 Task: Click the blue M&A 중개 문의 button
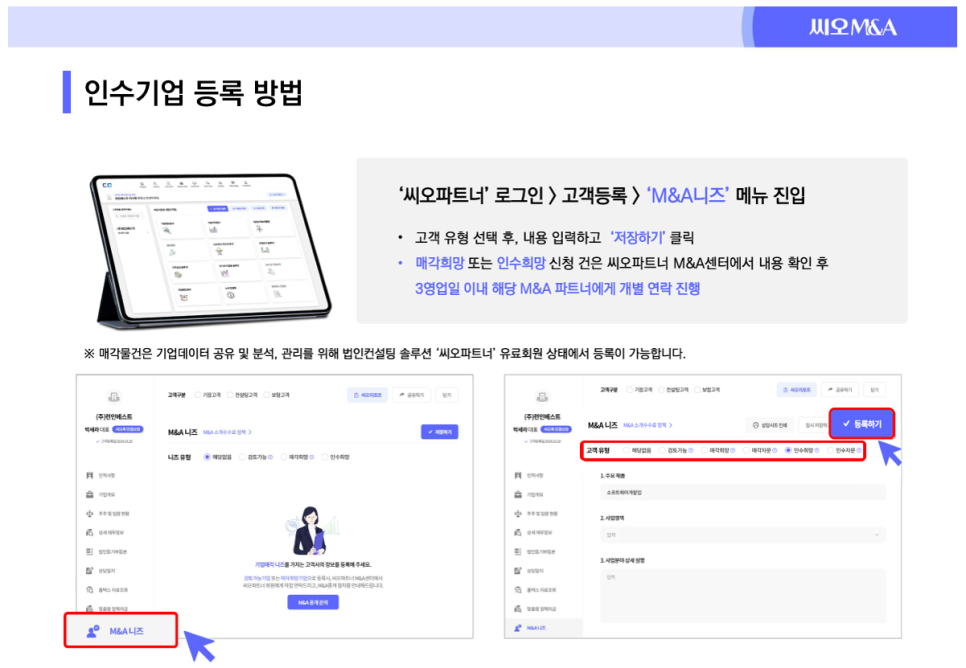tap(313, 602)
